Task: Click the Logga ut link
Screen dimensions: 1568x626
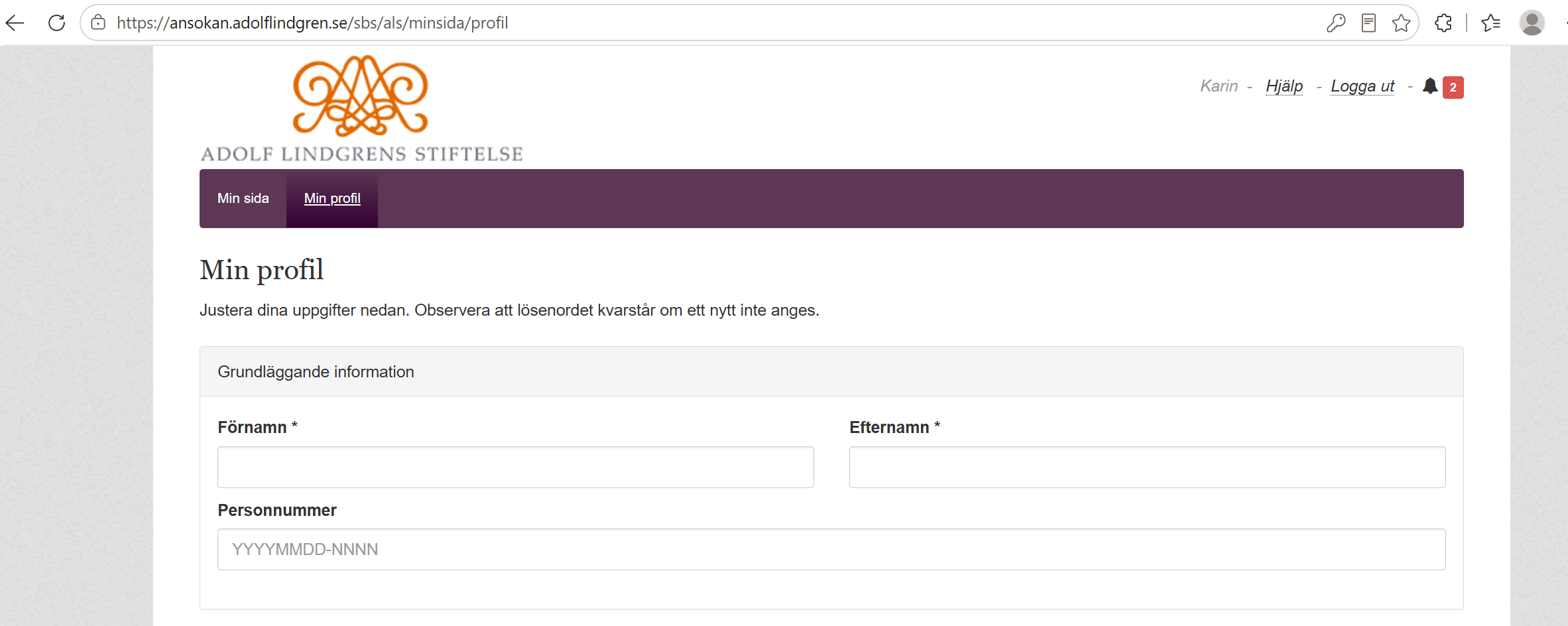Action: 1362,86
